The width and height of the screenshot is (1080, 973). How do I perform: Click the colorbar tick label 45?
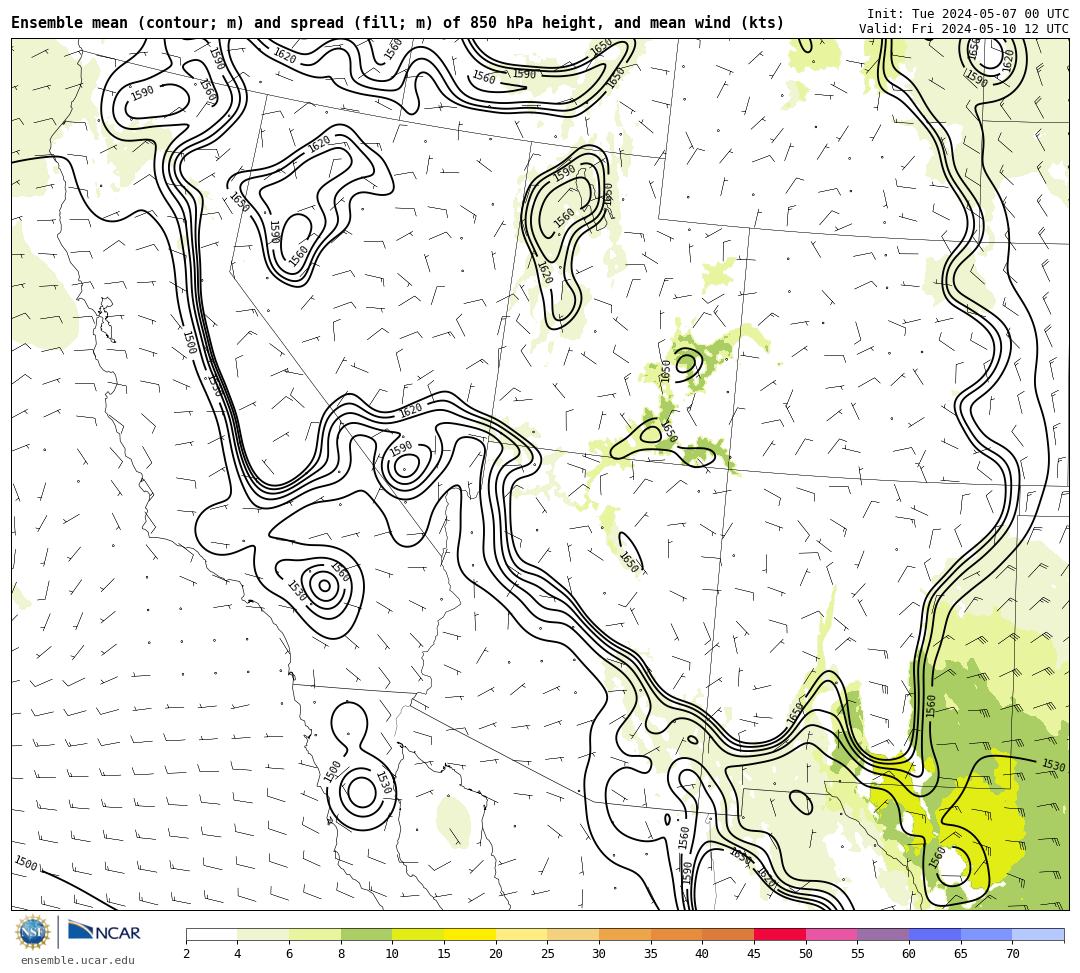click(754, 954)
